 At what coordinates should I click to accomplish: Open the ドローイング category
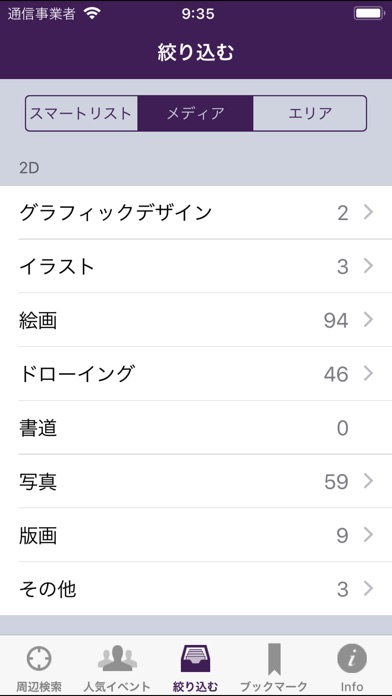pyautogui.click(x=196, y=374)
